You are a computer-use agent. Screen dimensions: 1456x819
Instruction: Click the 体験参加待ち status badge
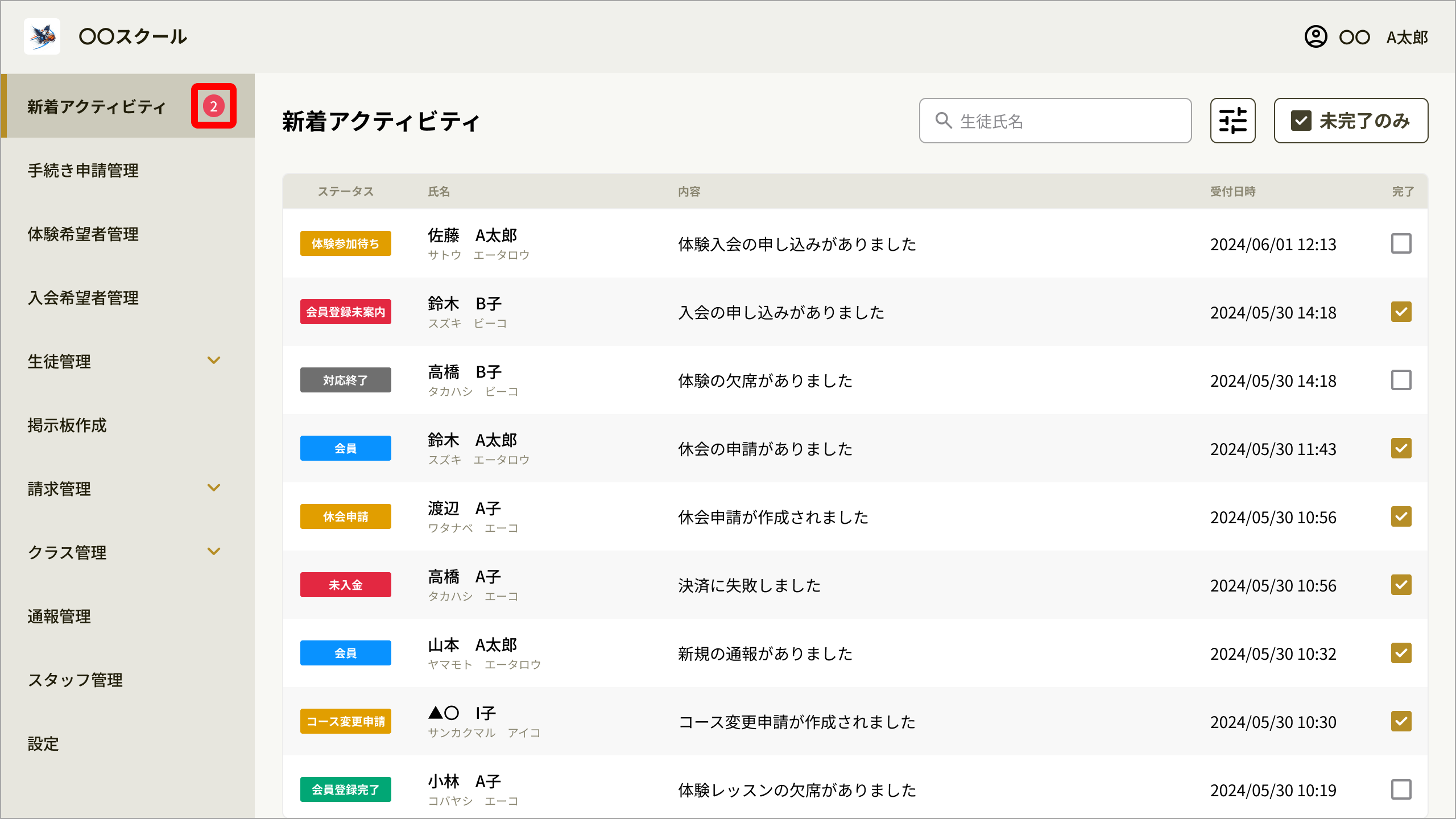coord(346,243)
